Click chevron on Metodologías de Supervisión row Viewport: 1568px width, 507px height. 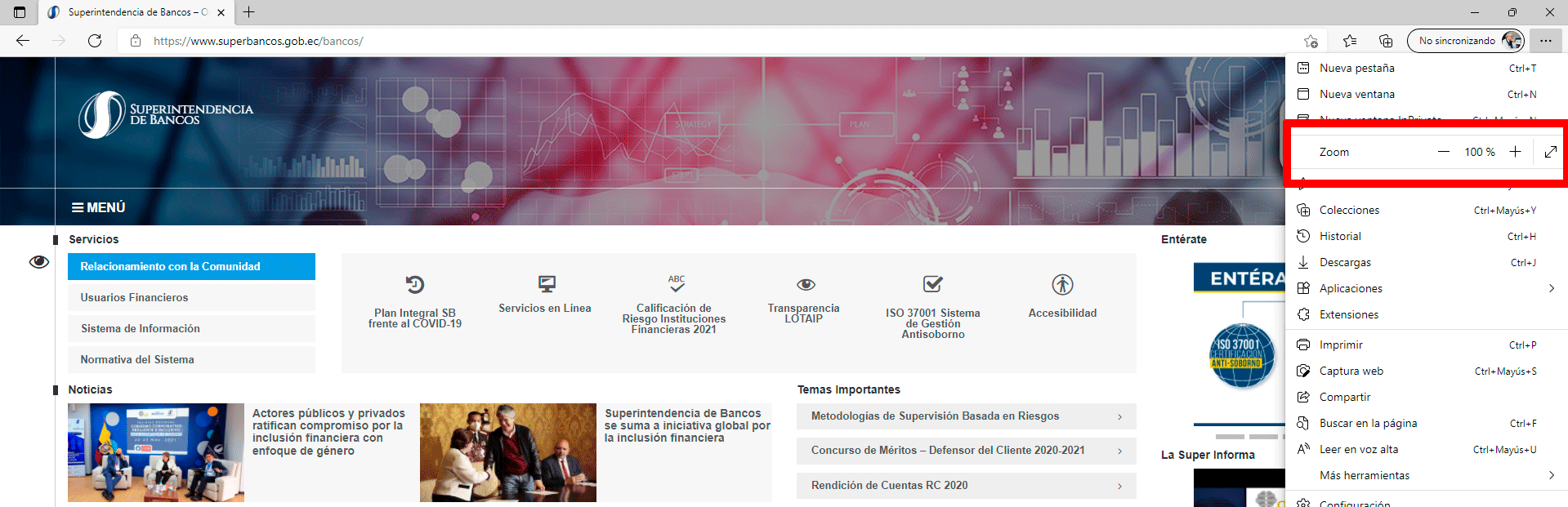click(1119, 417)
